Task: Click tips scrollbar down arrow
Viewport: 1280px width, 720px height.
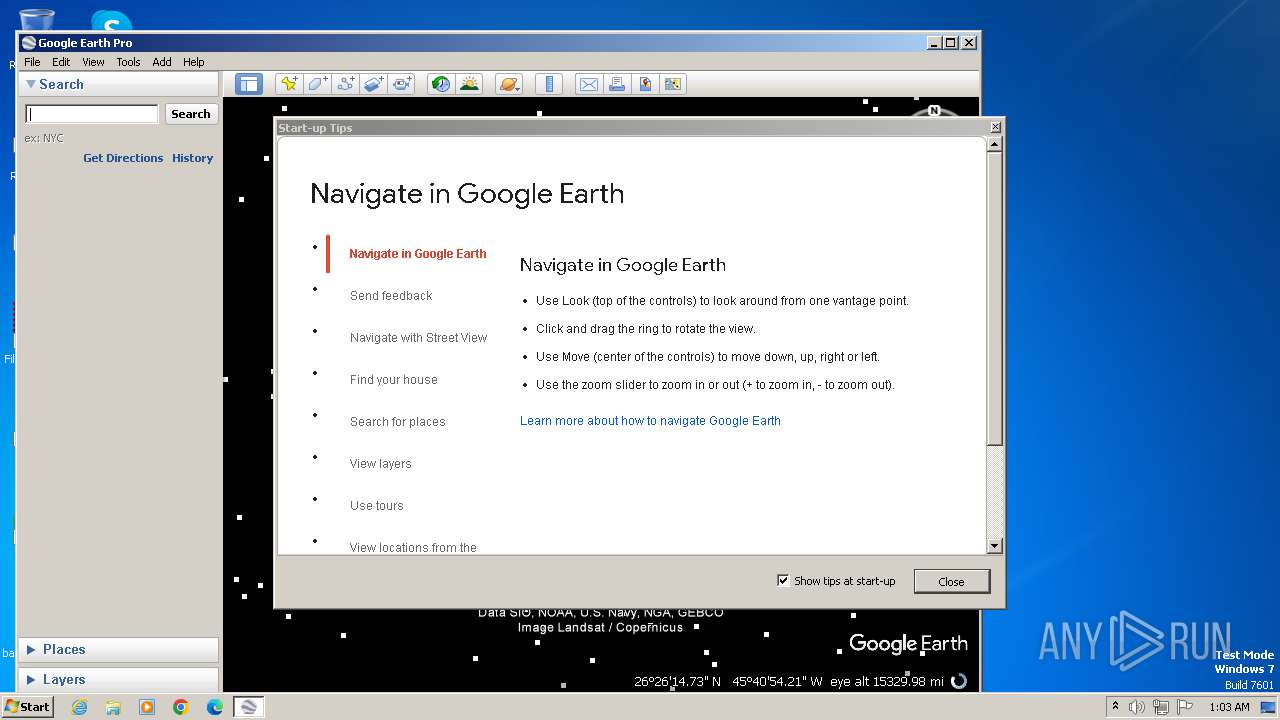Action: click(x=994, y=546)
